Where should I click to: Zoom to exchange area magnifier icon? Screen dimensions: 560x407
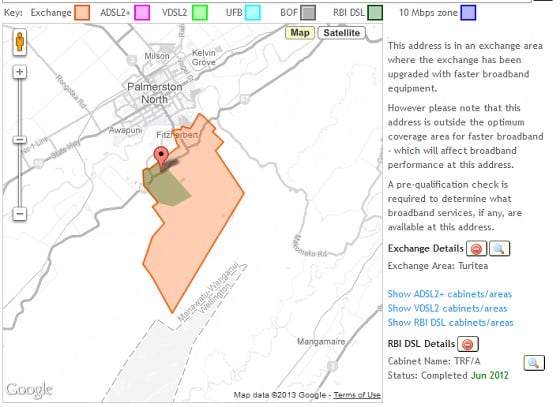[499, 249]
